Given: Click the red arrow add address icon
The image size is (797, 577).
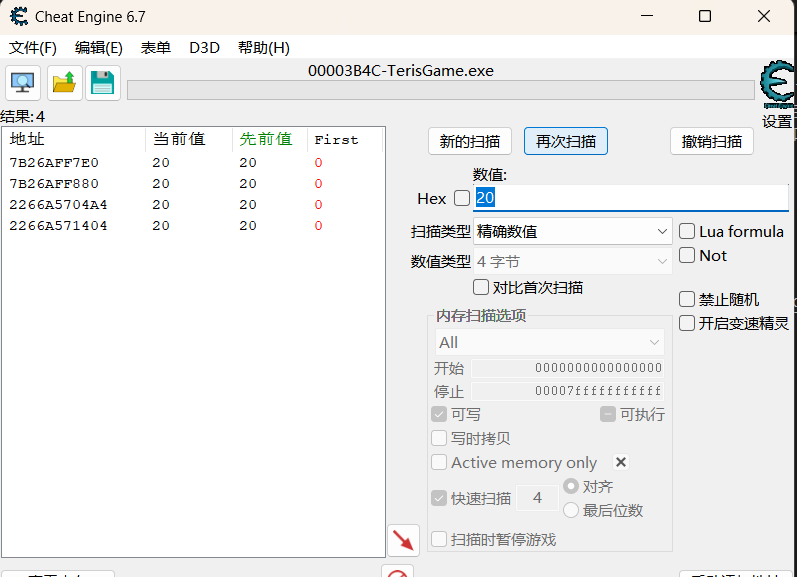Looking at the screenshot, I should 403,541.
